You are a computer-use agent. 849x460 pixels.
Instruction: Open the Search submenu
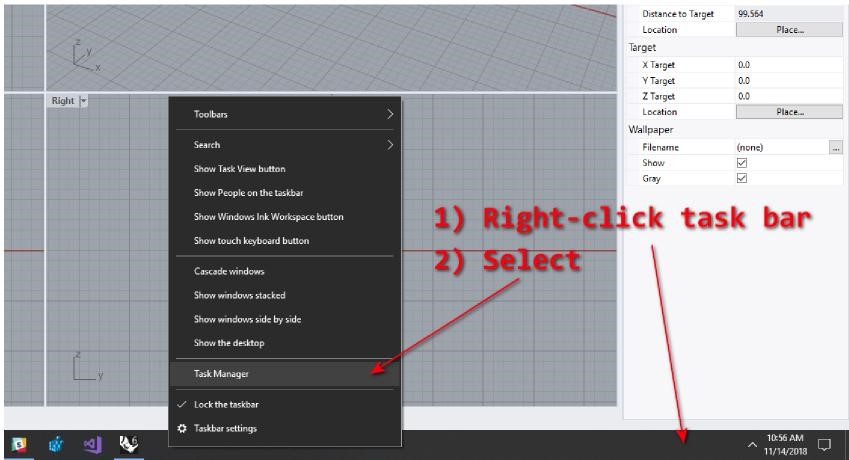285,144
